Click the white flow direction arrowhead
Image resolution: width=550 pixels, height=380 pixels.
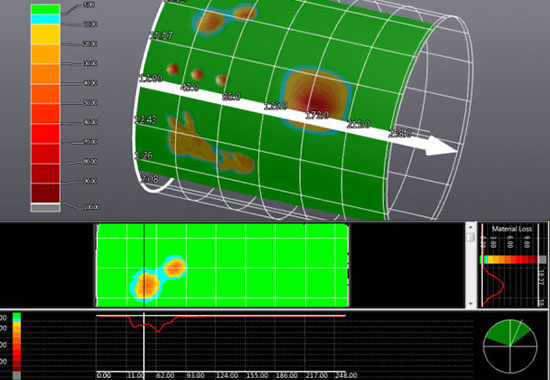441,146
